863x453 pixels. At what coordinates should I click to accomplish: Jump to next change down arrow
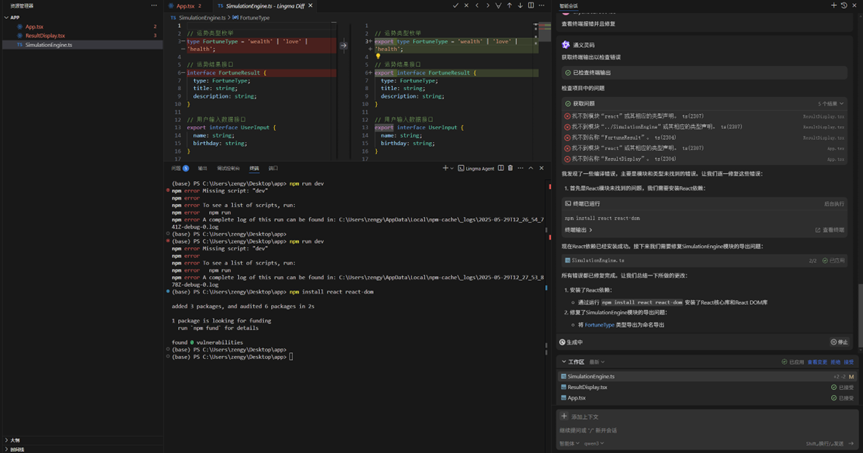[x=520, y=6]
